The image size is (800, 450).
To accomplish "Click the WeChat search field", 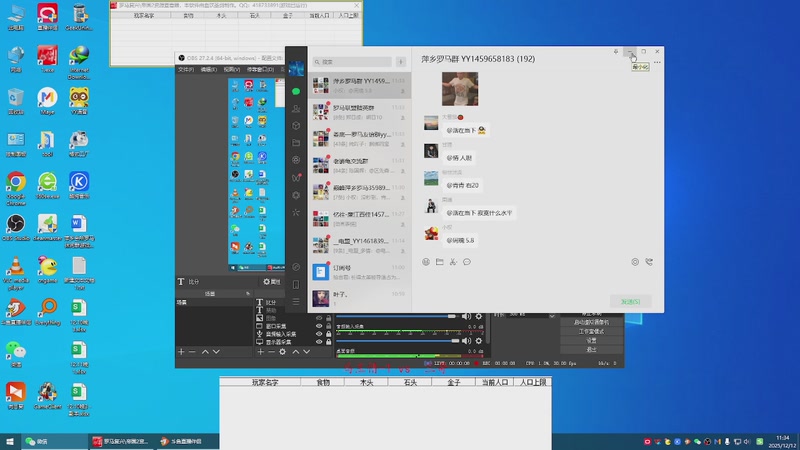I will point(352,62).
